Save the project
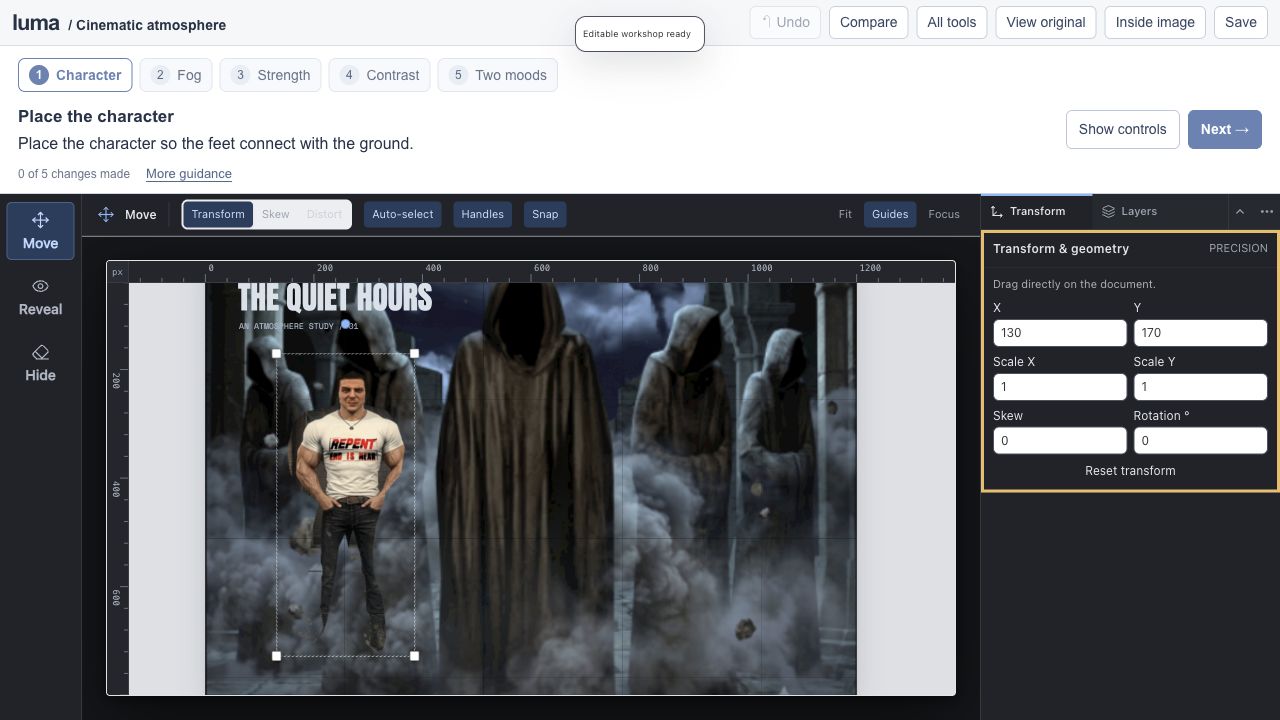1280x720 pixels. pos(1240,22)
